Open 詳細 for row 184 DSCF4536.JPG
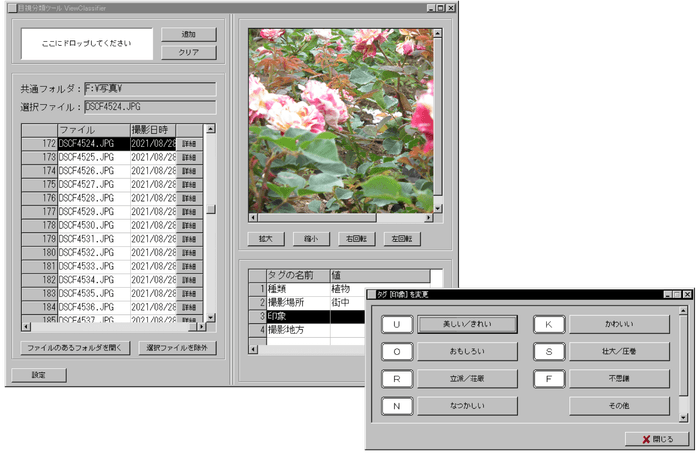The height and width of the screenshot is (454, 700). coord(189,307)
